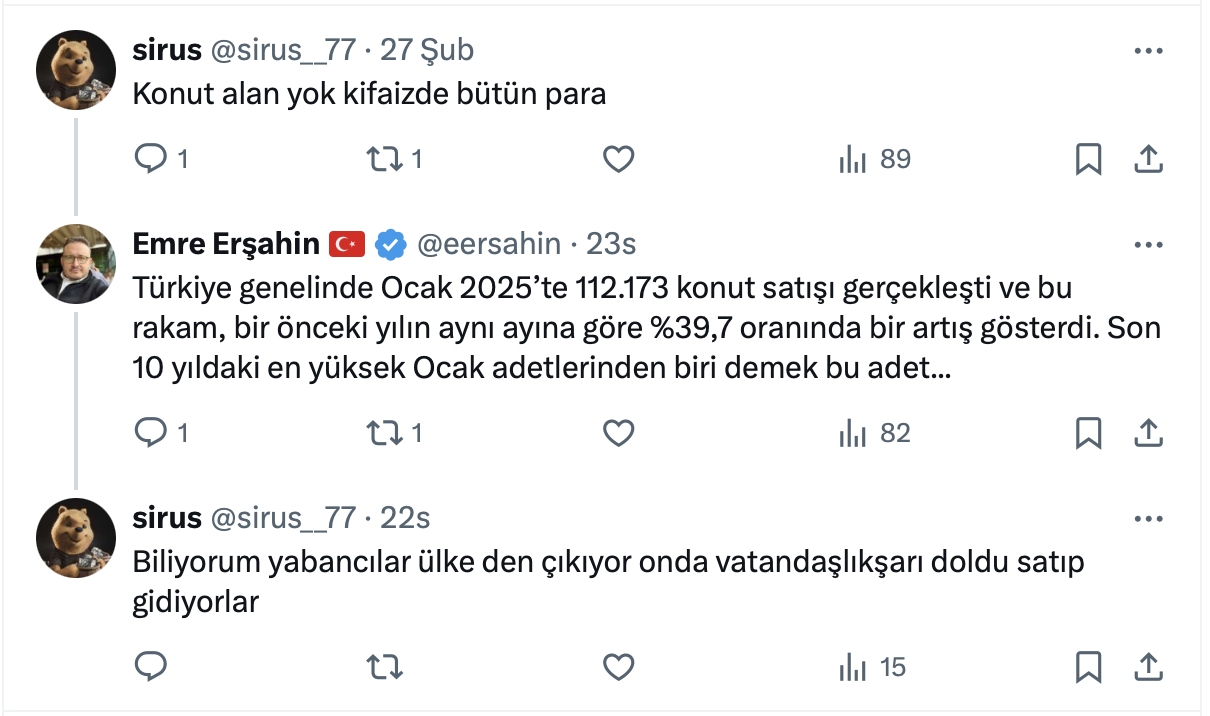Like sirus's 27 Şub tweet
Screen dimensions: 1210x716
click(619, 159)
